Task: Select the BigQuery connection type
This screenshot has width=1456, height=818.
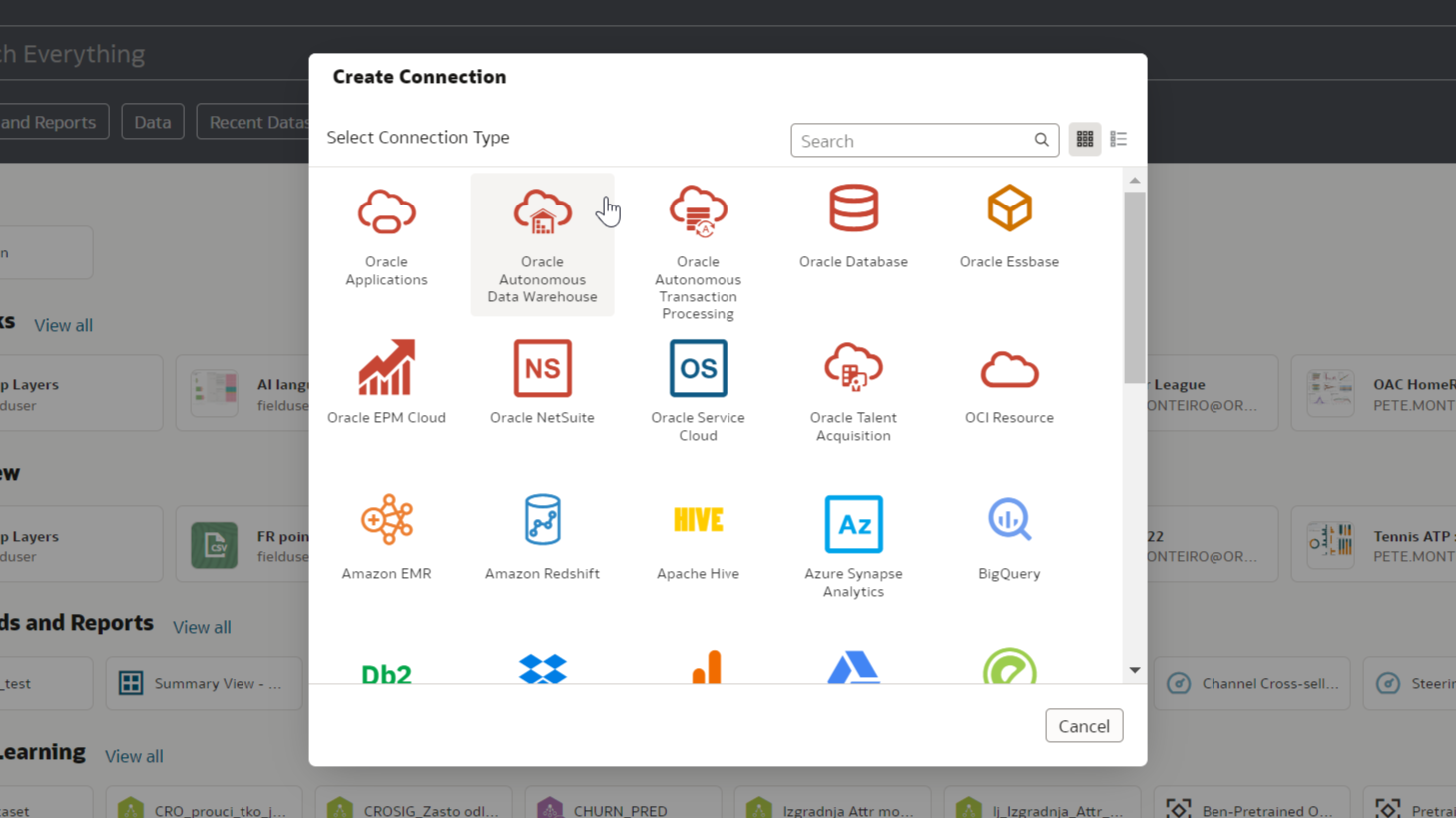Action: 1009,539
